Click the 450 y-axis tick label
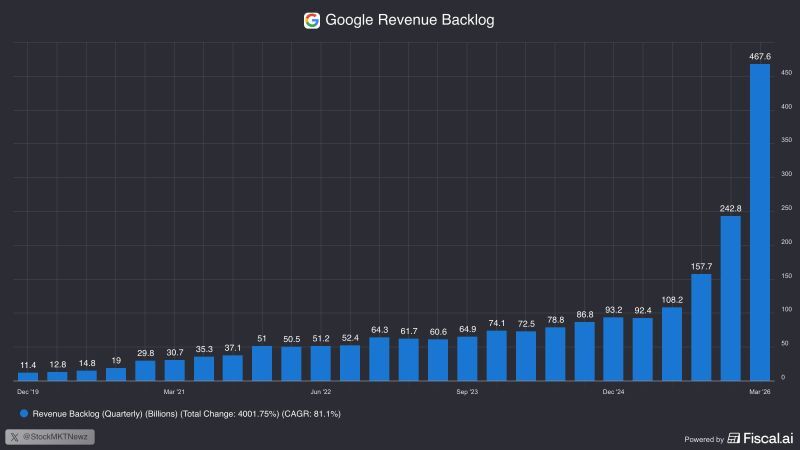The width and height of the screenshot is (800, 450). pos(786,73)
